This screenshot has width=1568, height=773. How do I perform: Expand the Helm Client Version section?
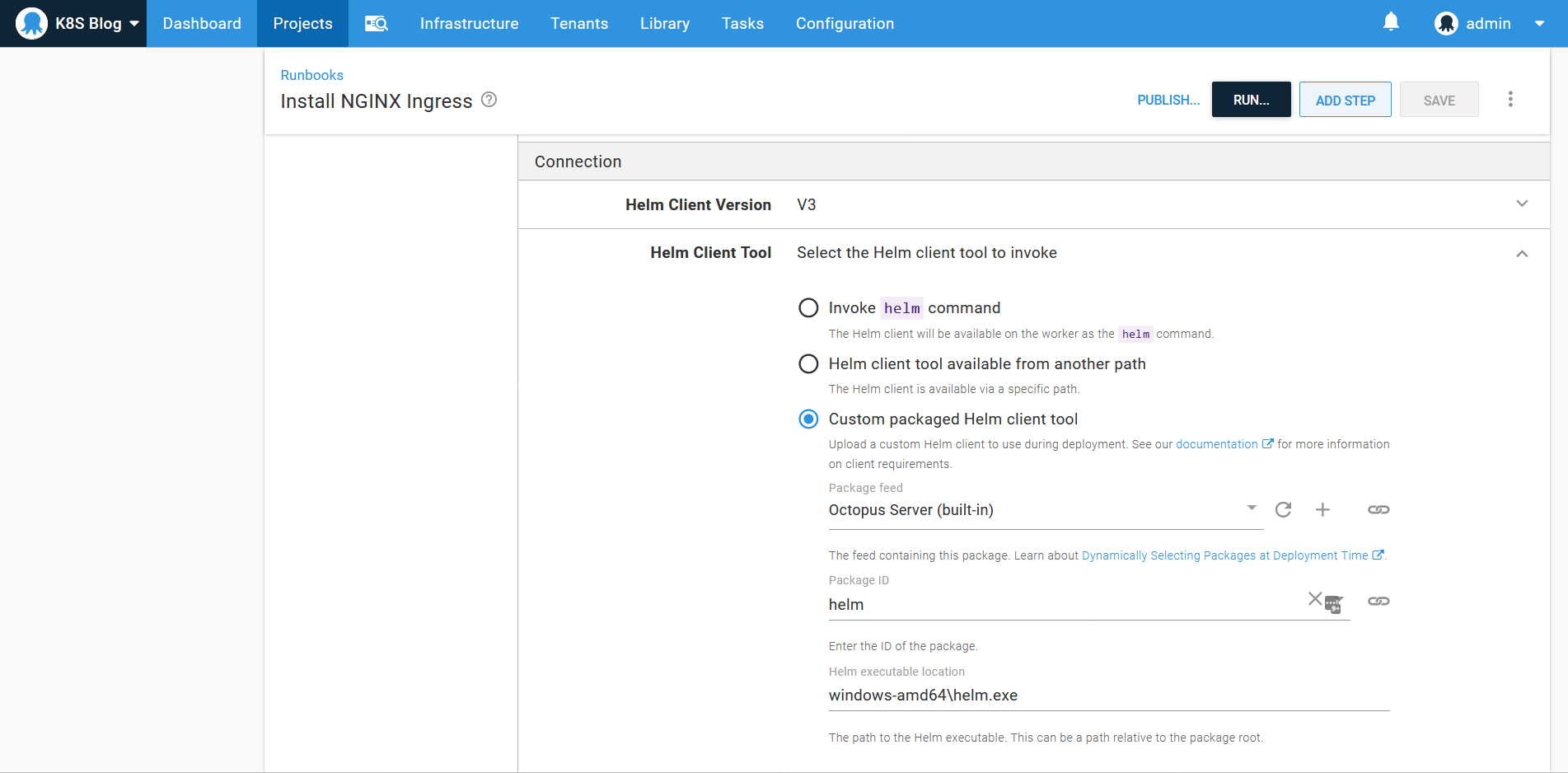[x=1521, y=204]
